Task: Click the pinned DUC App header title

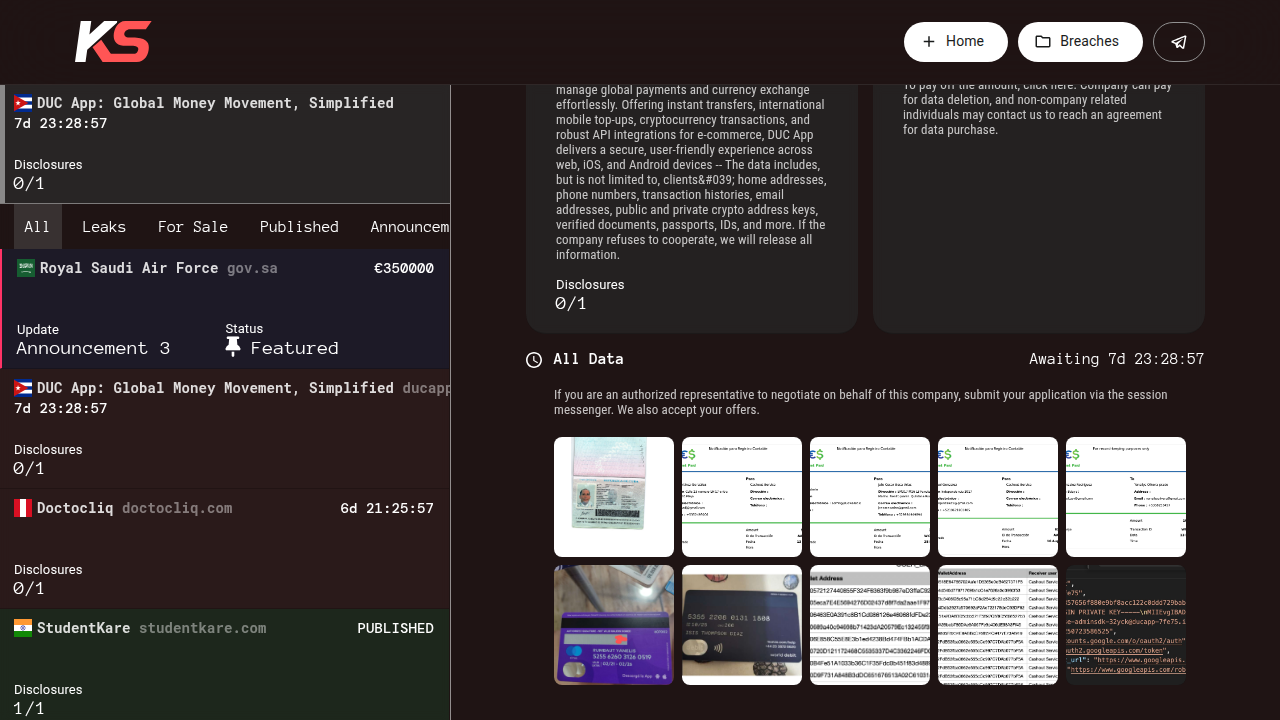Action: [x=215, y=103]
